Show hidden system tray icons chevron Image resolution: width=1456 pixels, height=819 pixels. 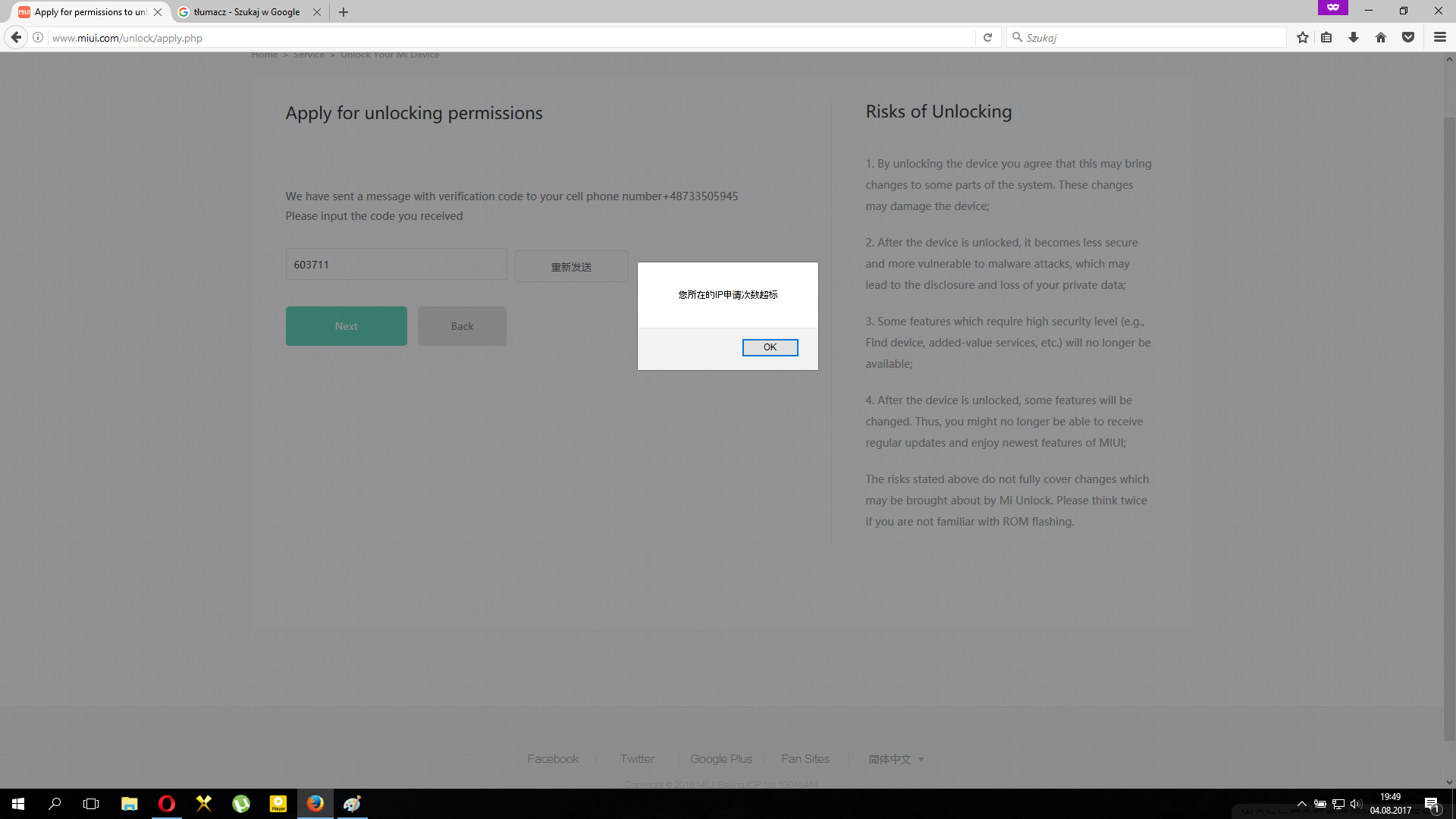(1301, 804)
